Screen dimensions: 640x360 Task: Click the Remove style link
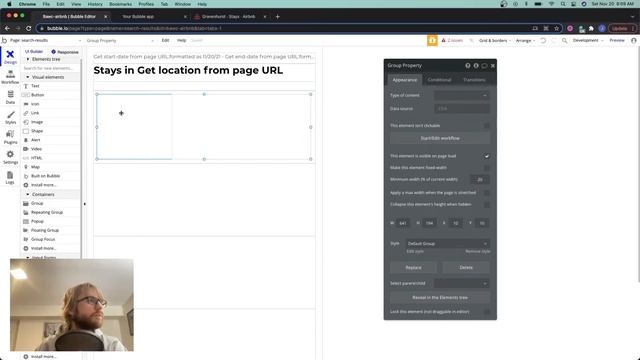(x=478, y=251)
